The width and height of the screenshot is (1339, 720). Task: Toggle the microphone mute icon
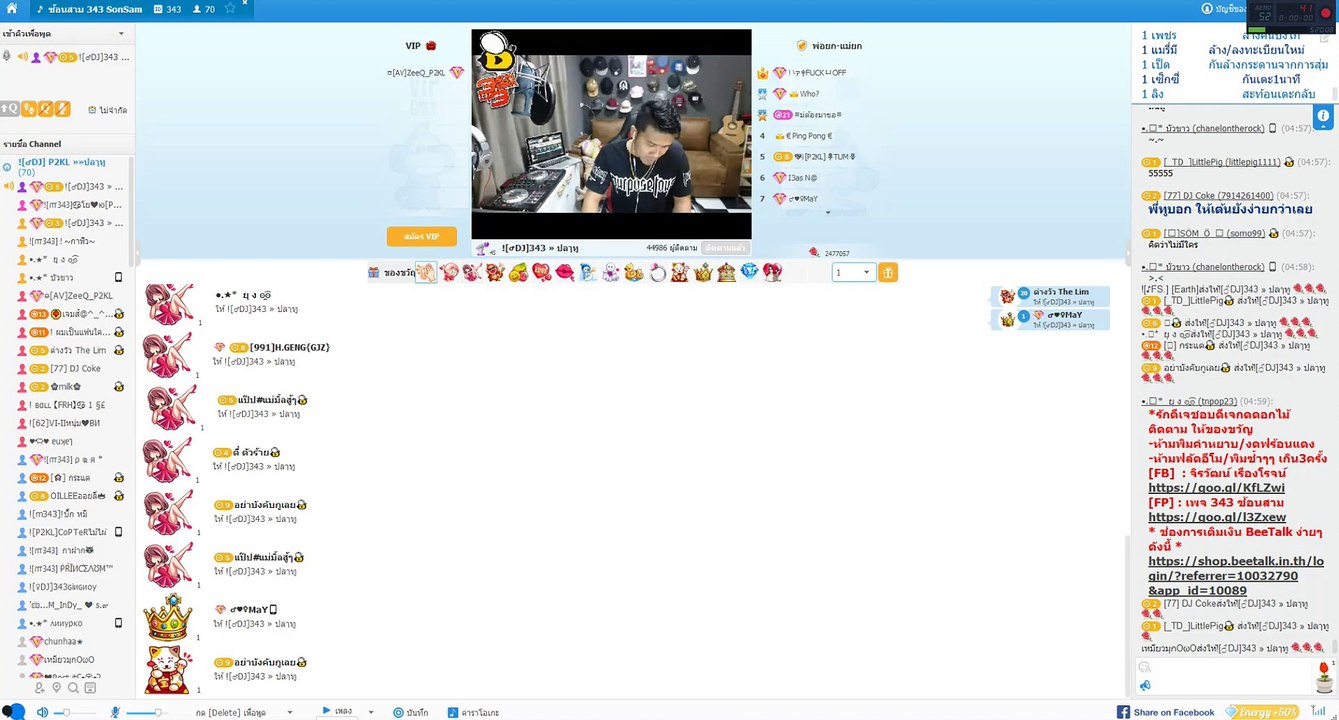tap(115, 712)
